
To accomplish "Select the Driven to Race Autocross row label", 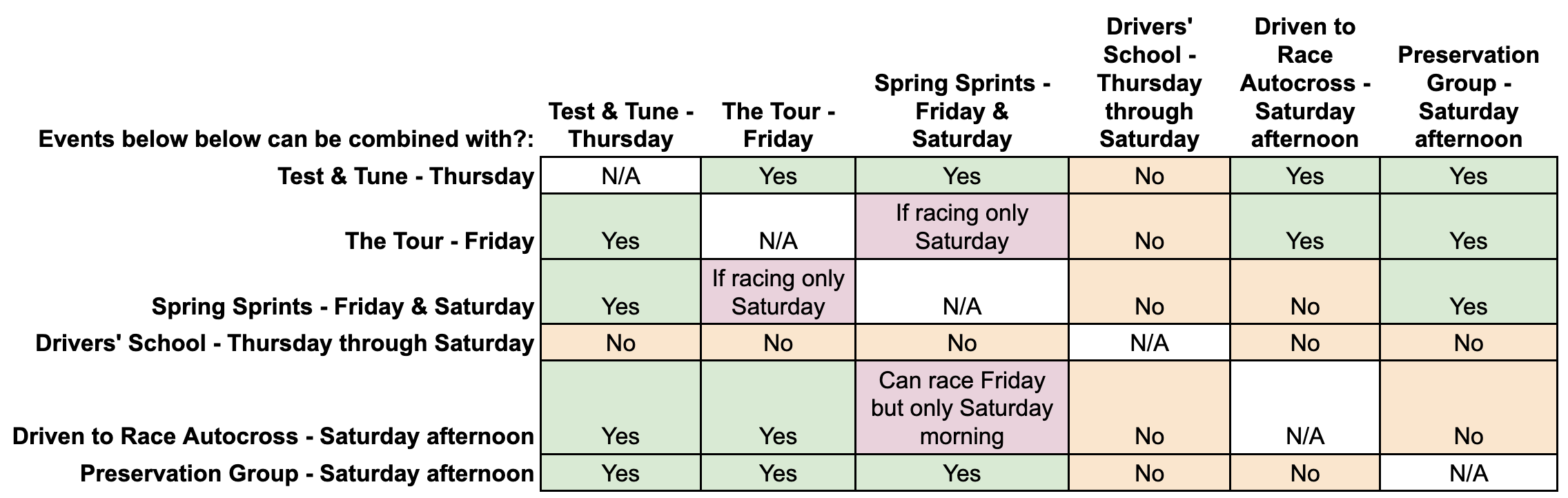I will pyautogui.click(x=273, y=437).
